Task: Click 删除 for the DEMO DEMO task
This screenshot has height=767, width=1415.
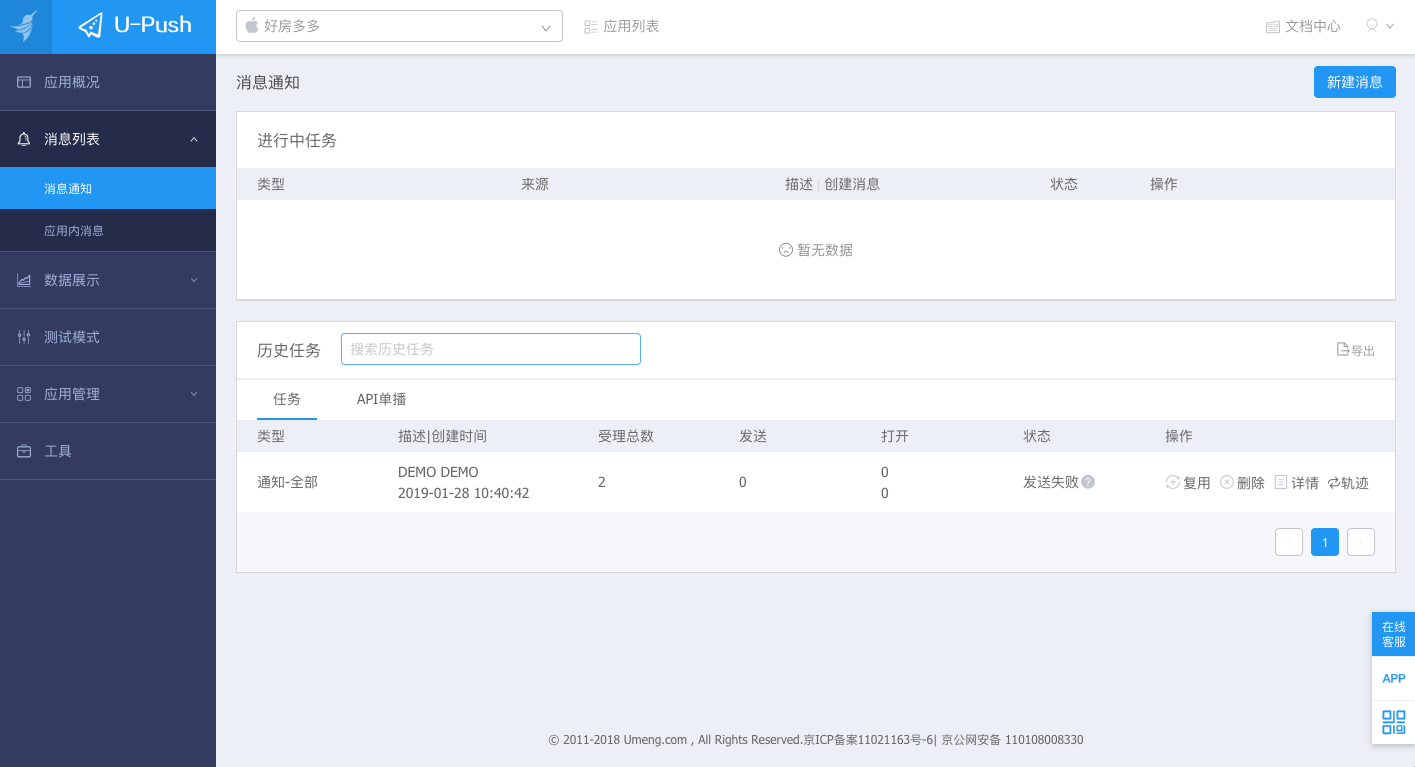Action: [x=1243, y=482]
